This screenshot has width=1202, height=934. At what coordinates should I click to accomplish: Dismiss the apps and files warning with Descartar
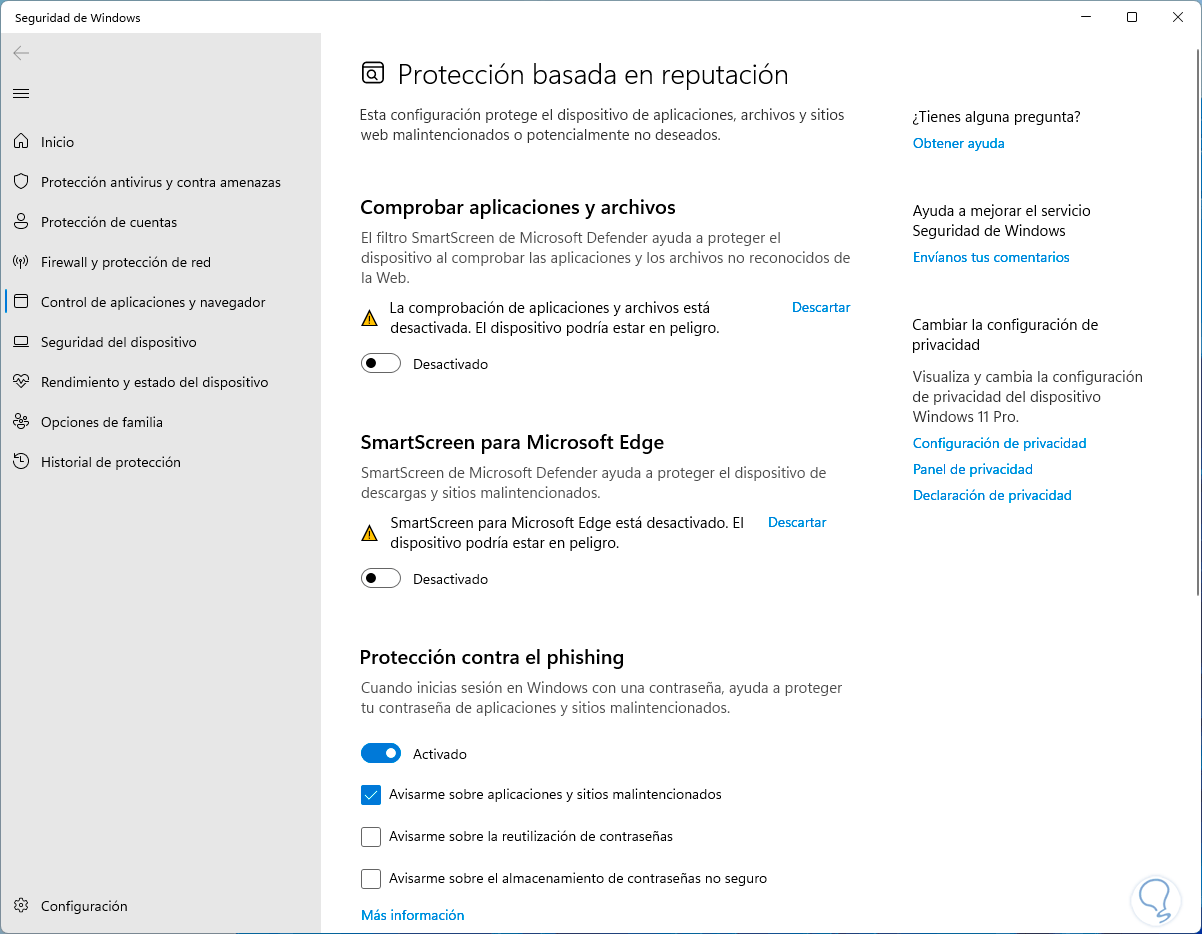click(820, 308)
